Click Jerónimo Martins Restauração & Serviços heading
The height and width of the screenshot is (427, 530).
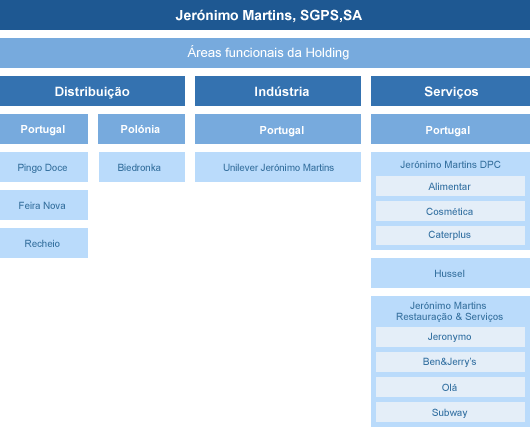click(450, 311)
